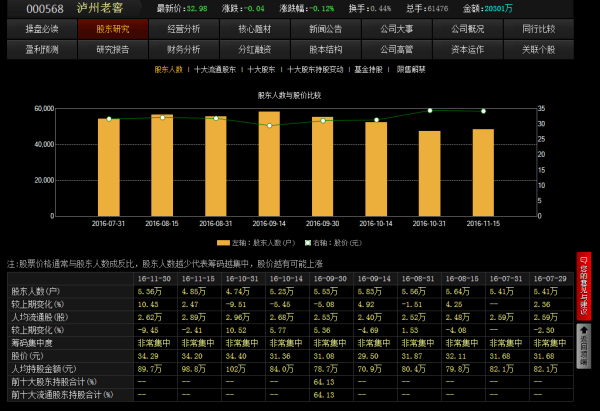Click the 2016-09-14 bar
Image resolution: width=600 pixels, height=411 pixels.
click(x=269, y=164)
